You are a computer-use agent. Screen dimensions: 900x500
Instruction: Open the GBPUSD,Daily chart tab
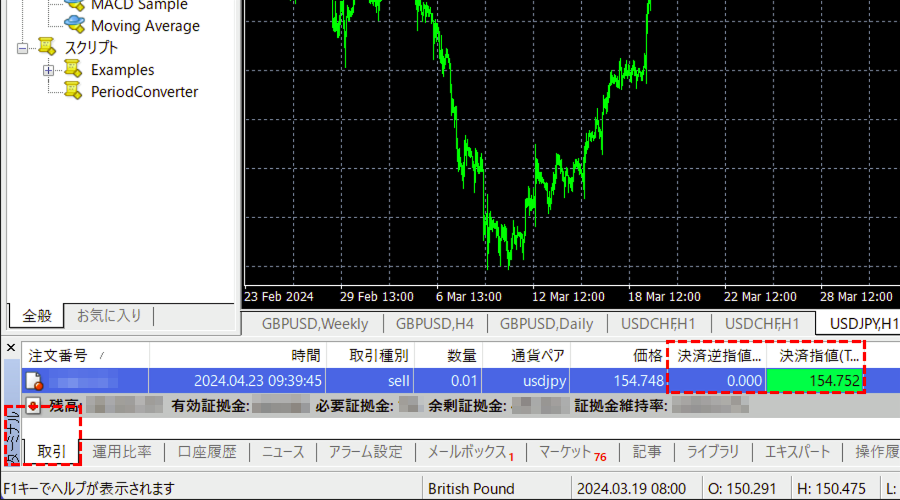coord(546,324)
